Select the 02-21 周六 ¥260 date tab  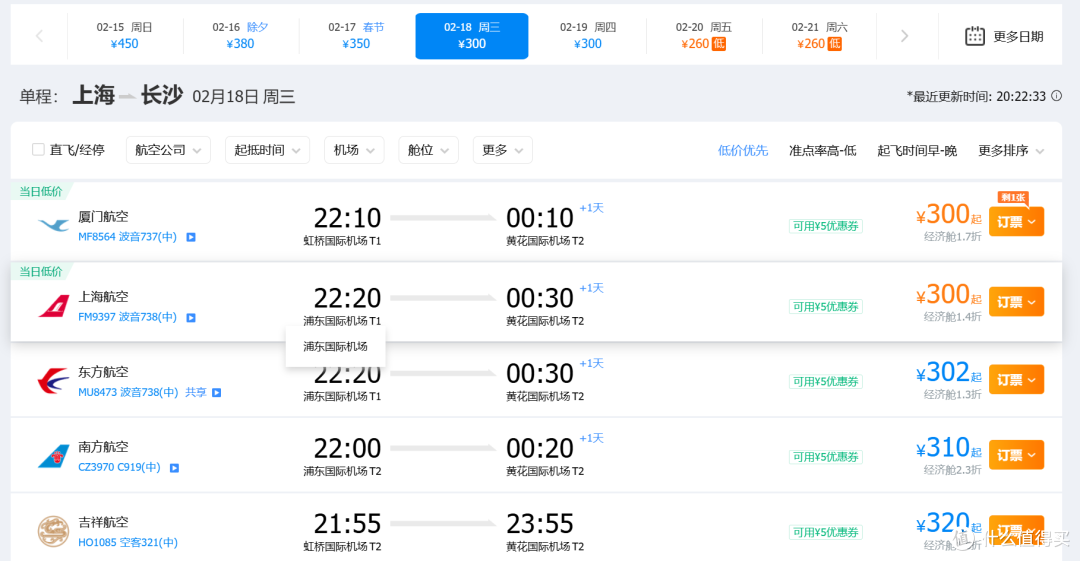(819, 36)
